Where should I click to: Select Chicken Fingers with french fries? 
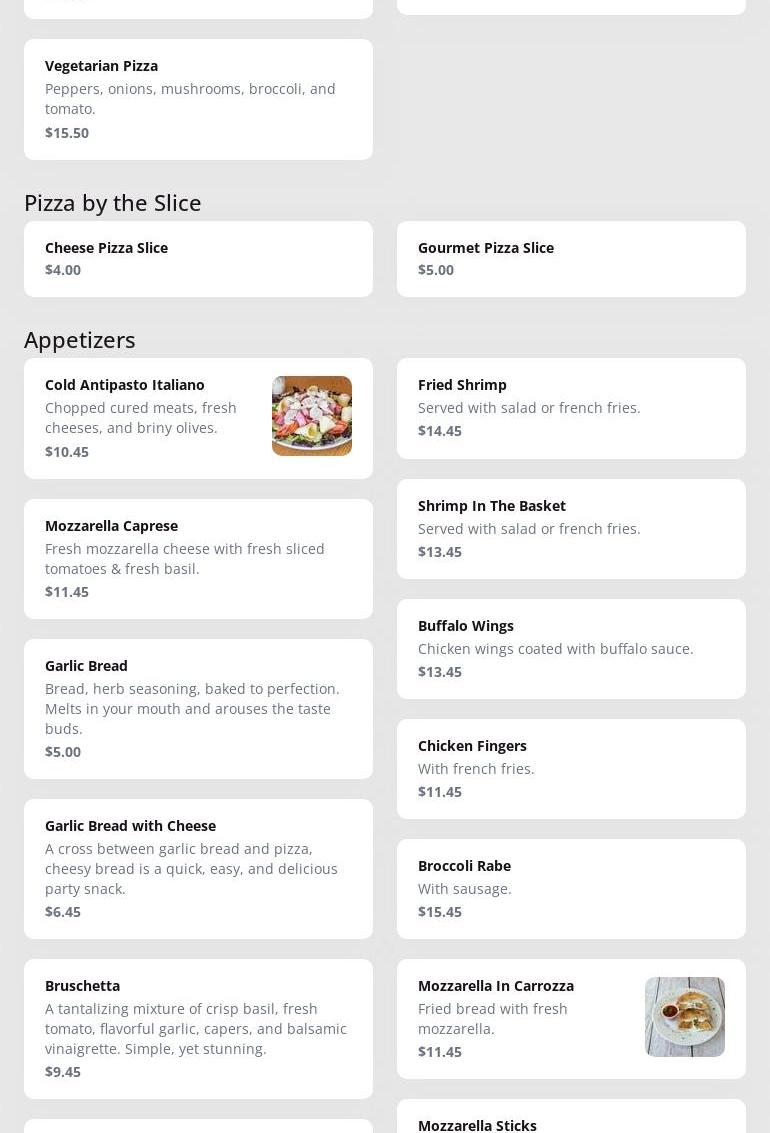pyautogui.click(x=571, y=768)
